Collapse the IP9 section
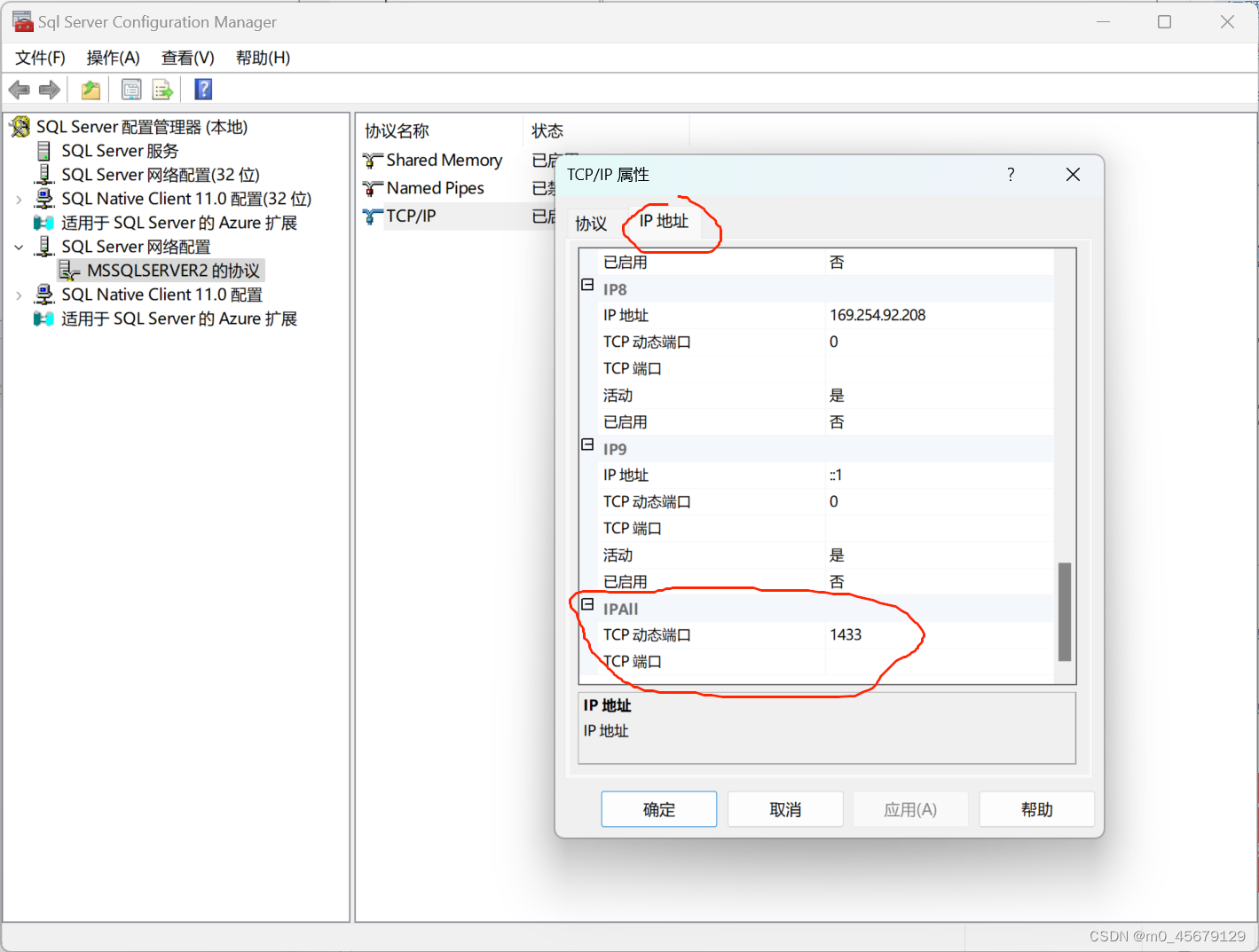 pyautogui.click(x=587, y=444)
